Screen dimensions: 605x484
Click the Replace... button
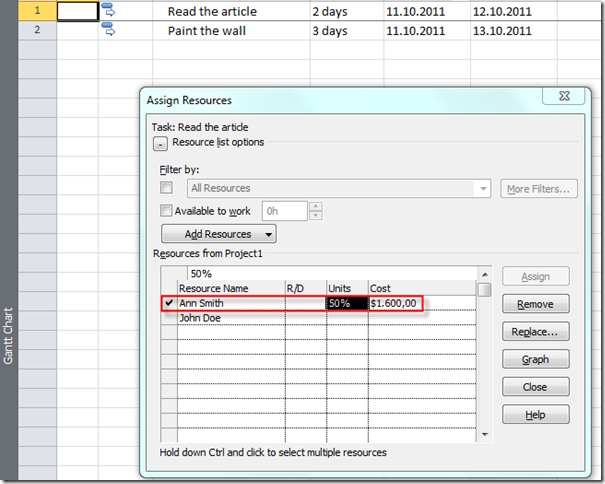[x=536, y=331]
